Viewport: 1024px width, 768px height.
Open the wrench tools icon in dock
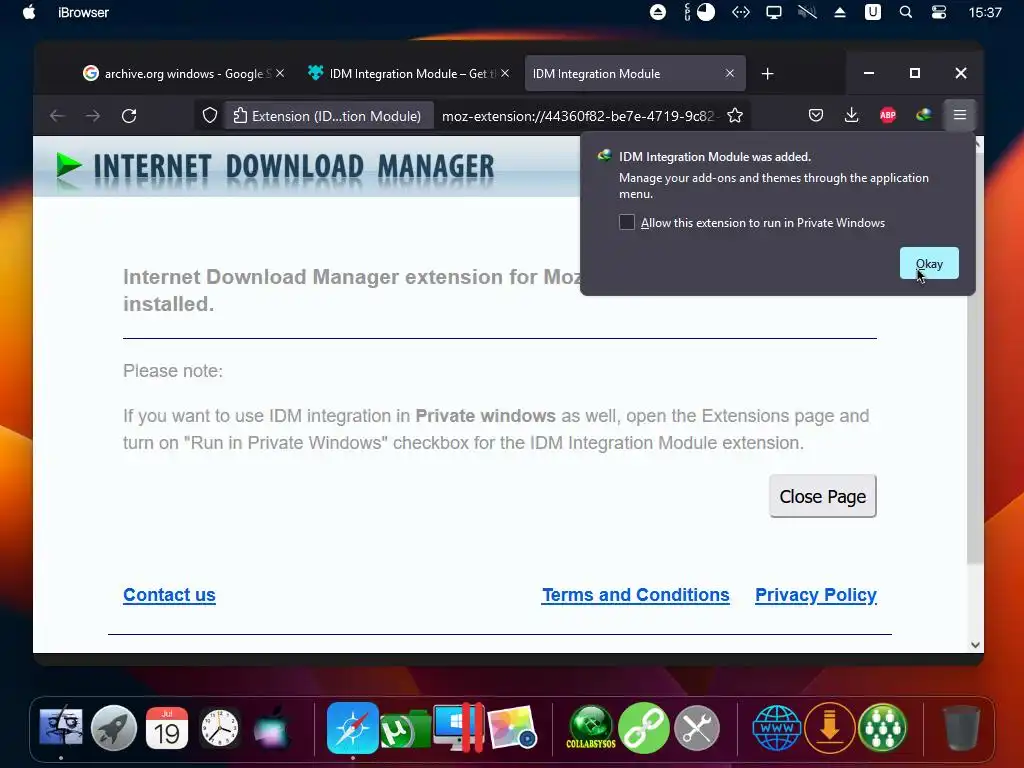(697, 728)
